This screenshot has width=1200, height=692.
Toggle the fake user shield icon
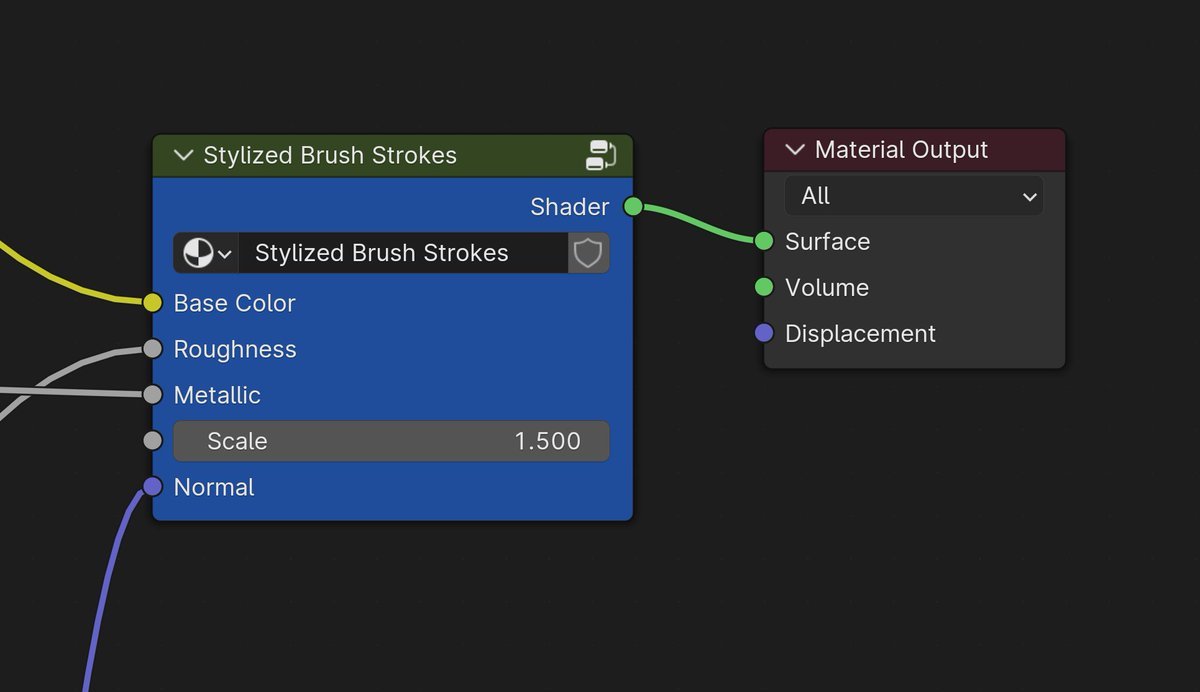pyautogui.click(x=588, y=253)
